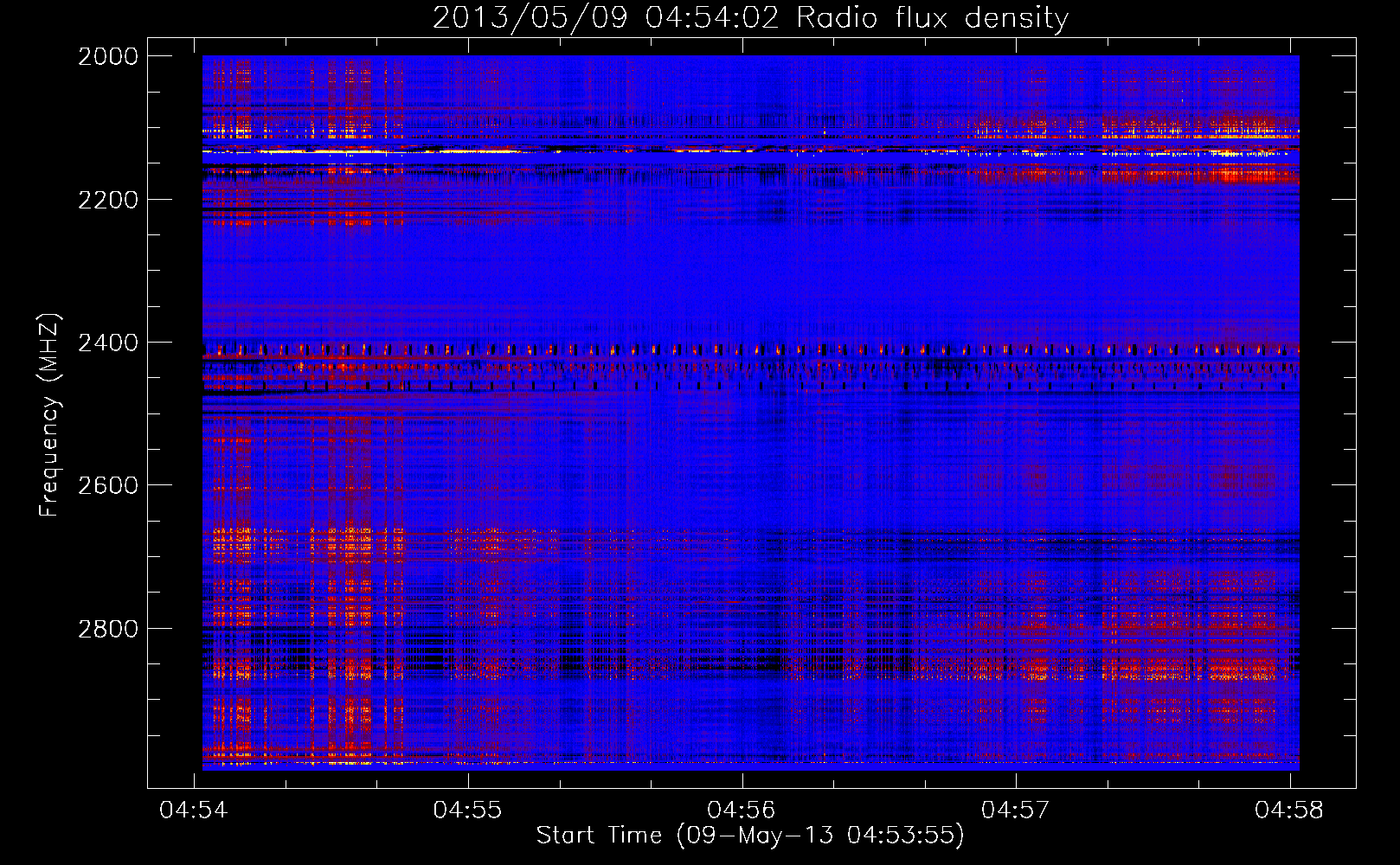Click the 04:54 time tick label
Screen dimensions: 1400x865
pyautogui.click(x=194, y=810)
